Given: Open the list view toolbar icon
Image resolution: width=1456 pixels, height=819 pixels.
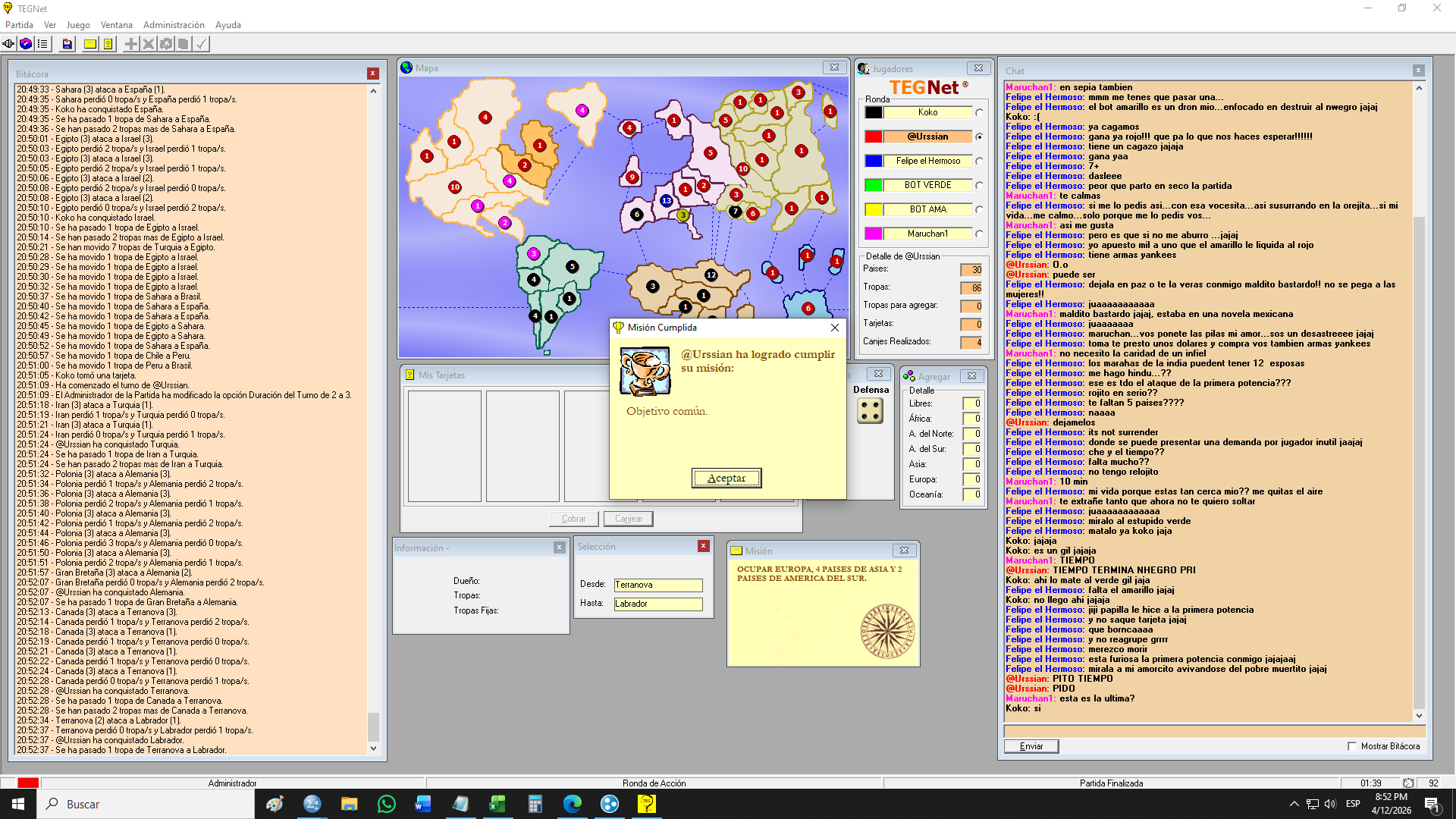Looking at the screenshot, I should pos(42,44).
